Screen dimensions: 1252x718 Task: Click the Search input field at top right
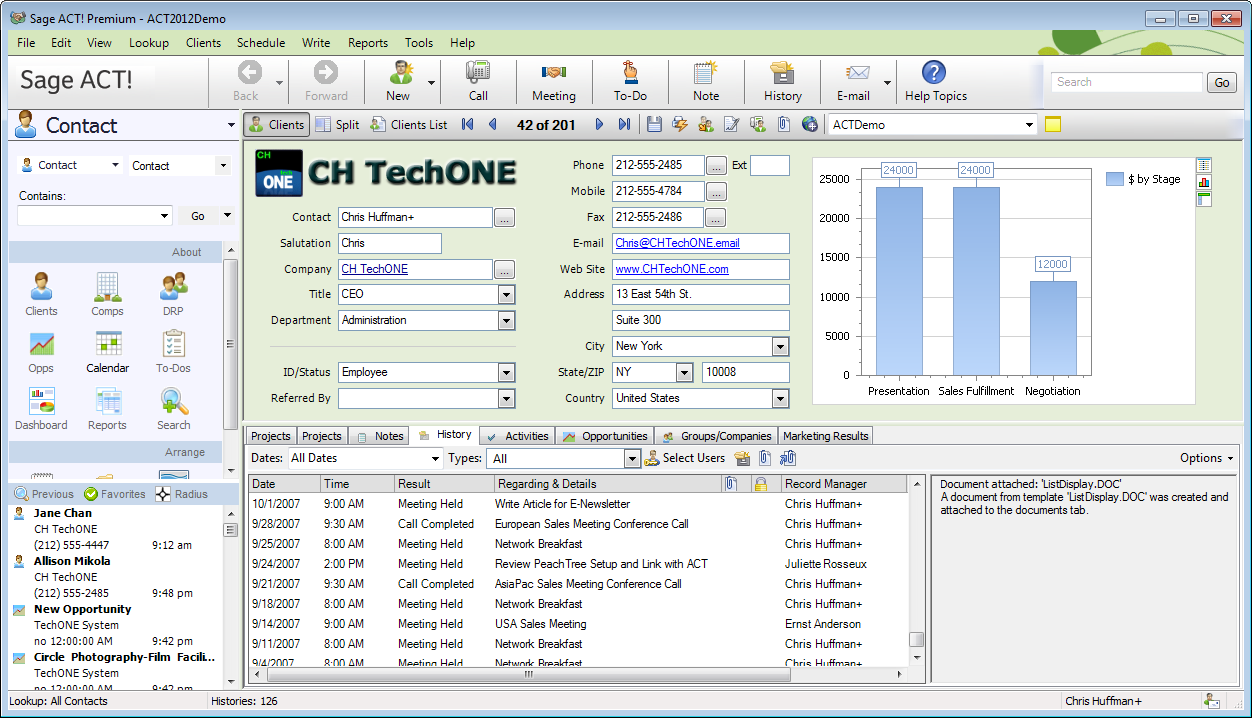point(1126,83)
